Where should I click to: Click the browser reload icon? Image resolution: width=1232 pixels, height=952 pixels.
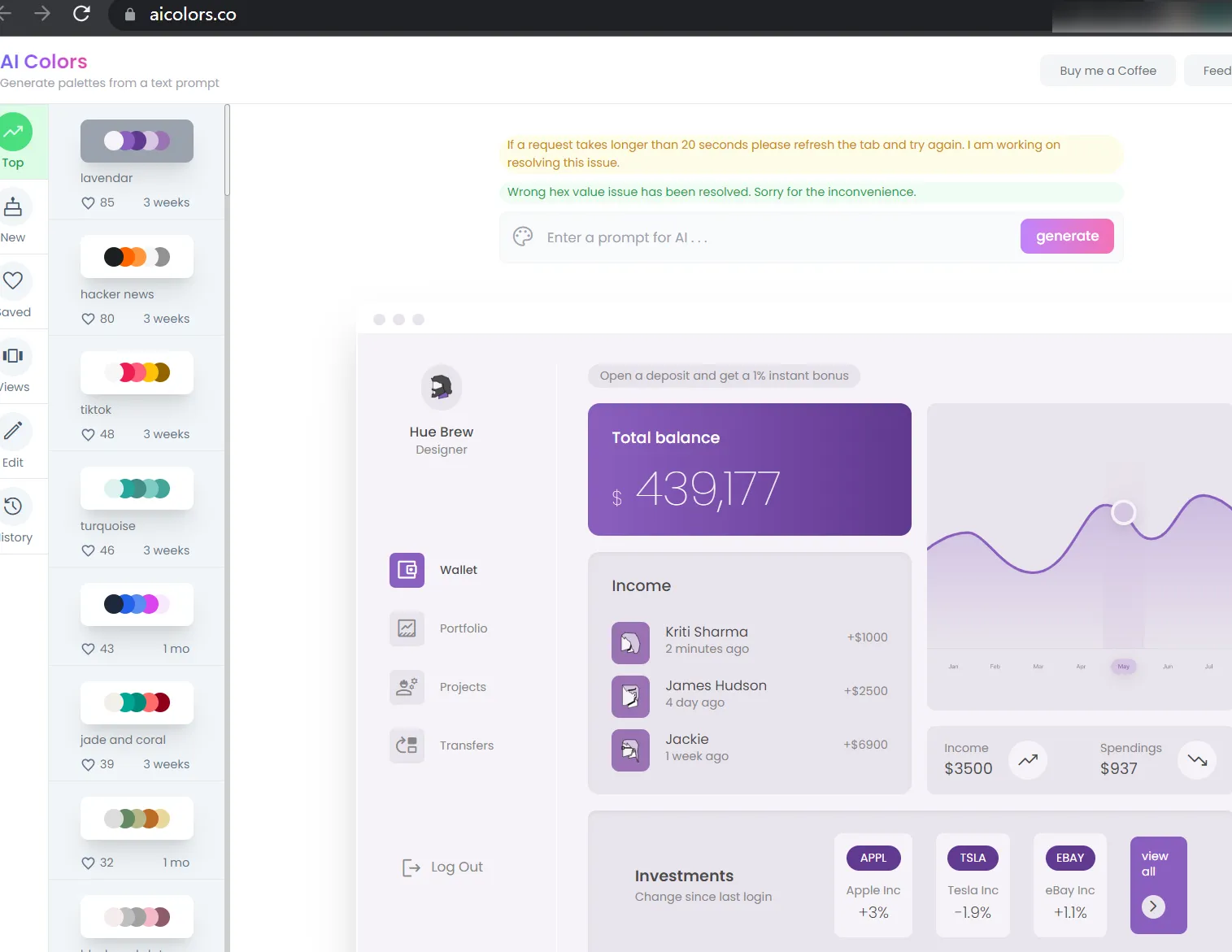click(x=81, y=14)
